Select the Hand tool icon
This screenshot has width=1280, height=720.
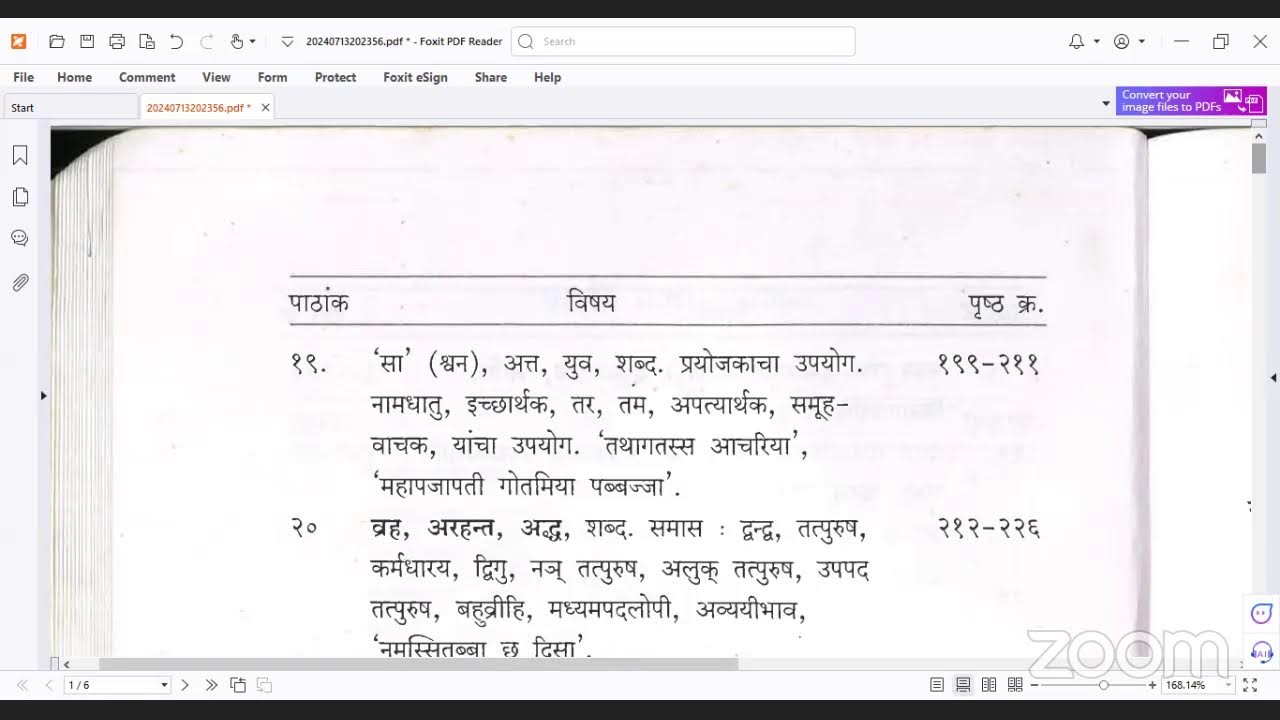pyautogui.click(x=237, y=41)
